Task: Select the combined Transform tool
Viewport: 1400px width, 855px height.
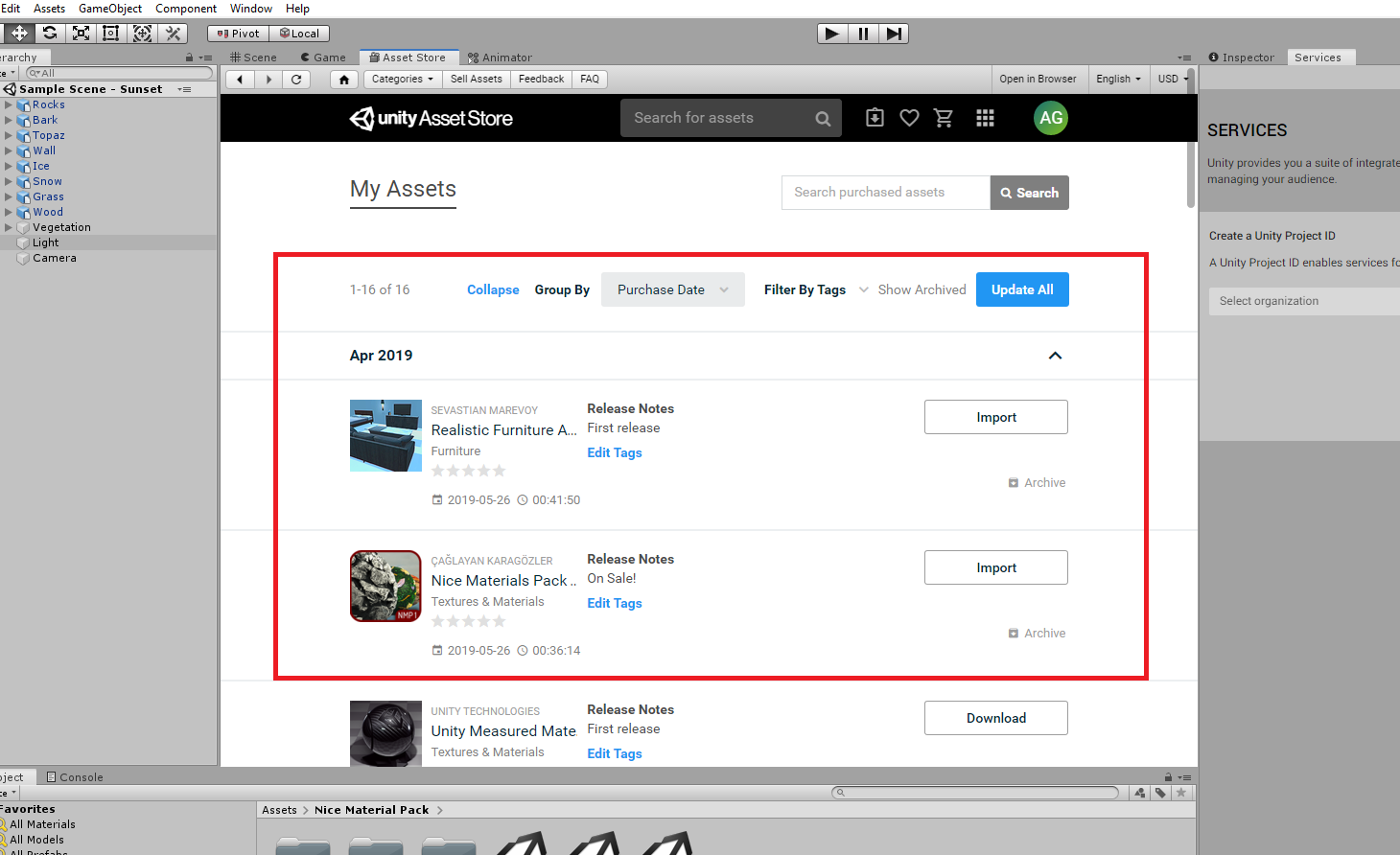Action: click(x=142, y=34)
